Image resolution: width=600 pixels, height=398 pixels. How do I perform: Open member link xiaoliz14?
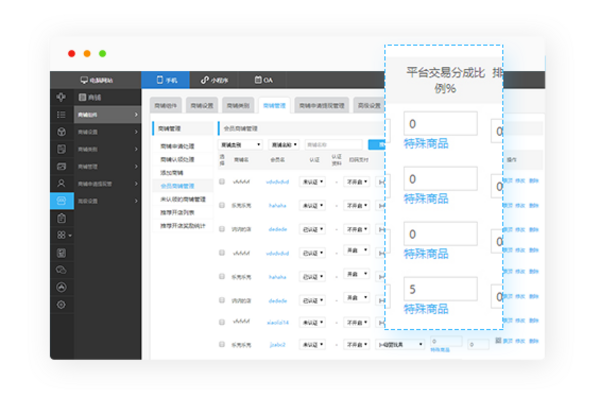pos(277,323)
